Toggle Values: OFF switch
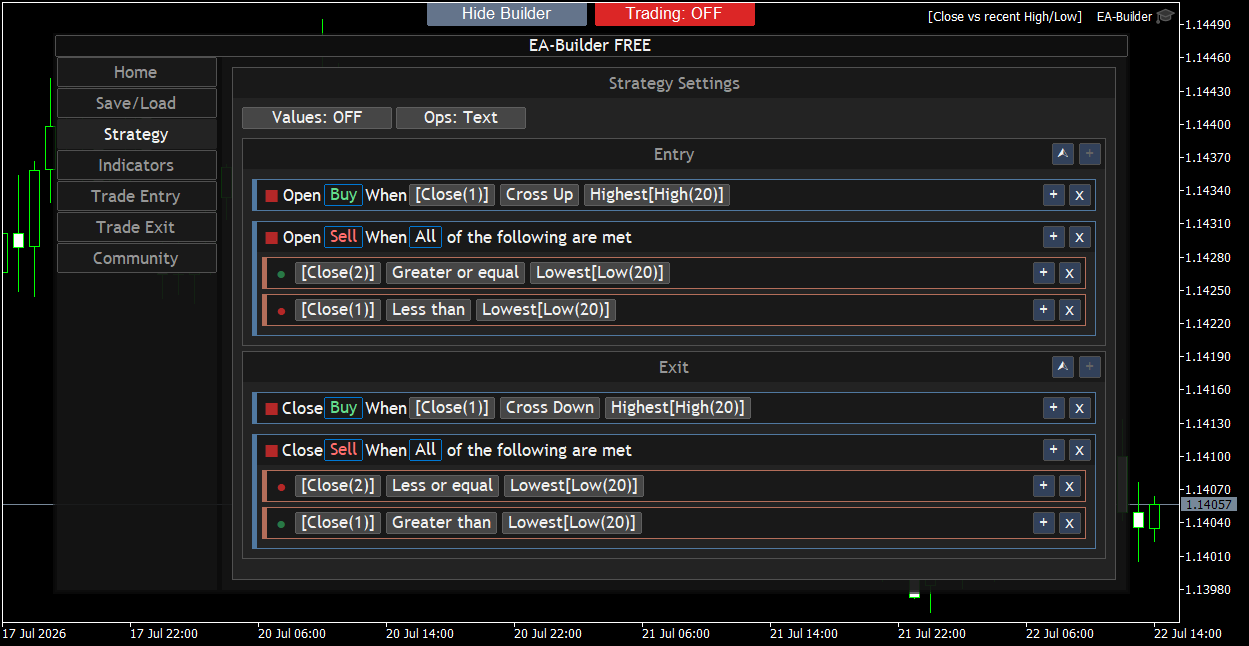 pos(317,118)
